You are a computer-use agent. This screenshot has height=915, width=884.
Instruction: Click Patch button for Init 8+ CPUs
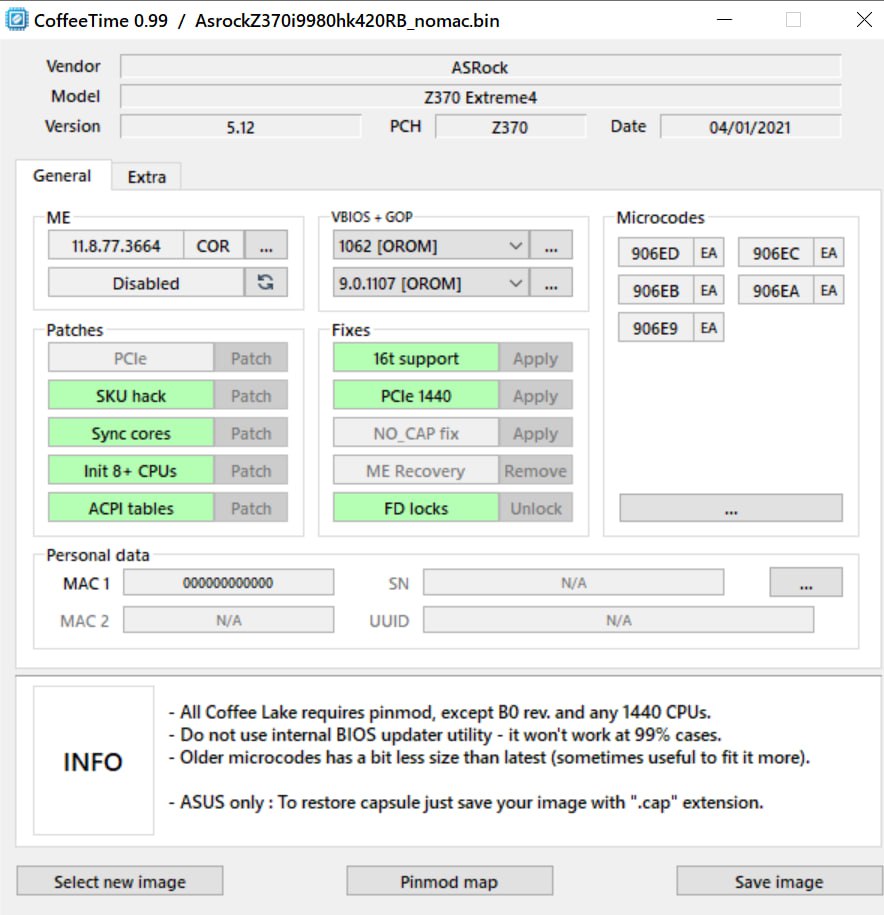pos(251,470)
